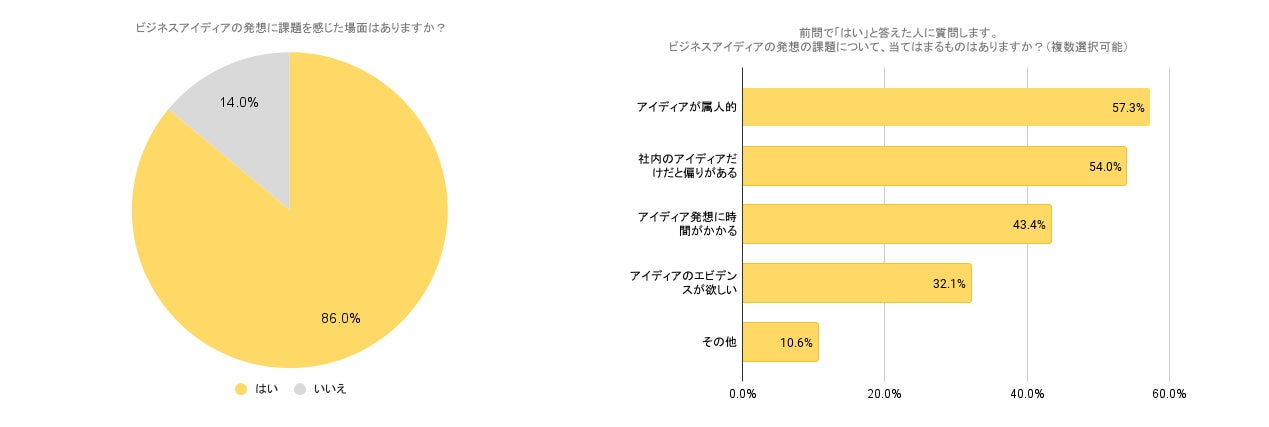Select the いいえ legend text

[330, 389]
